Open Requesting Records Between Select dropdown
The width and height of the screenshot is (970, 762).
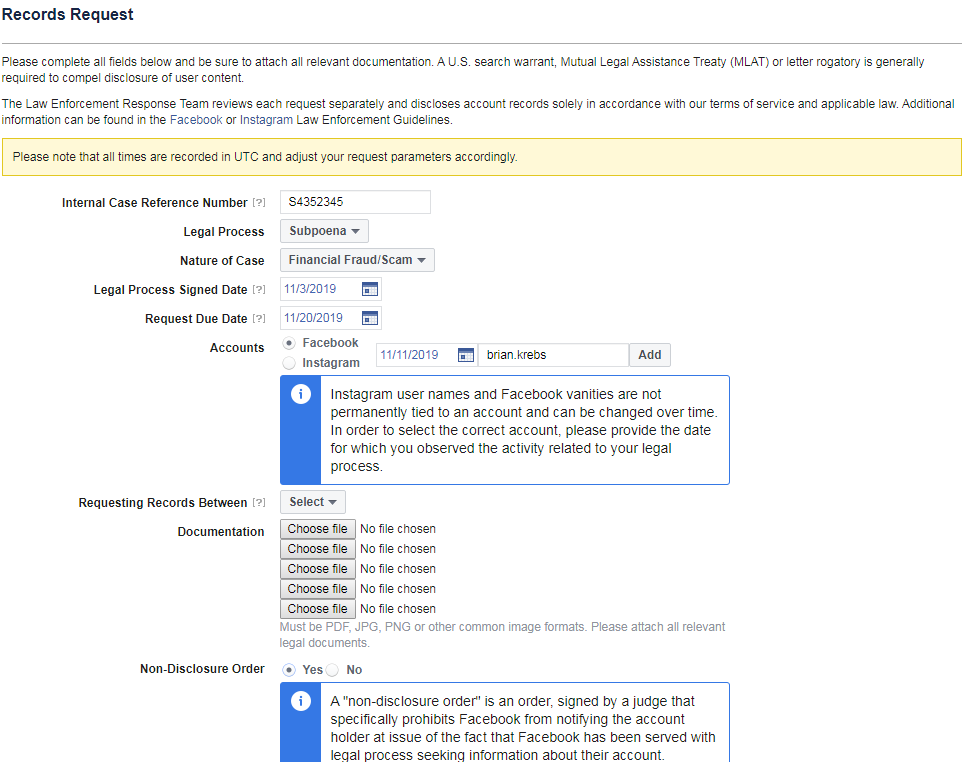point(312,502)
